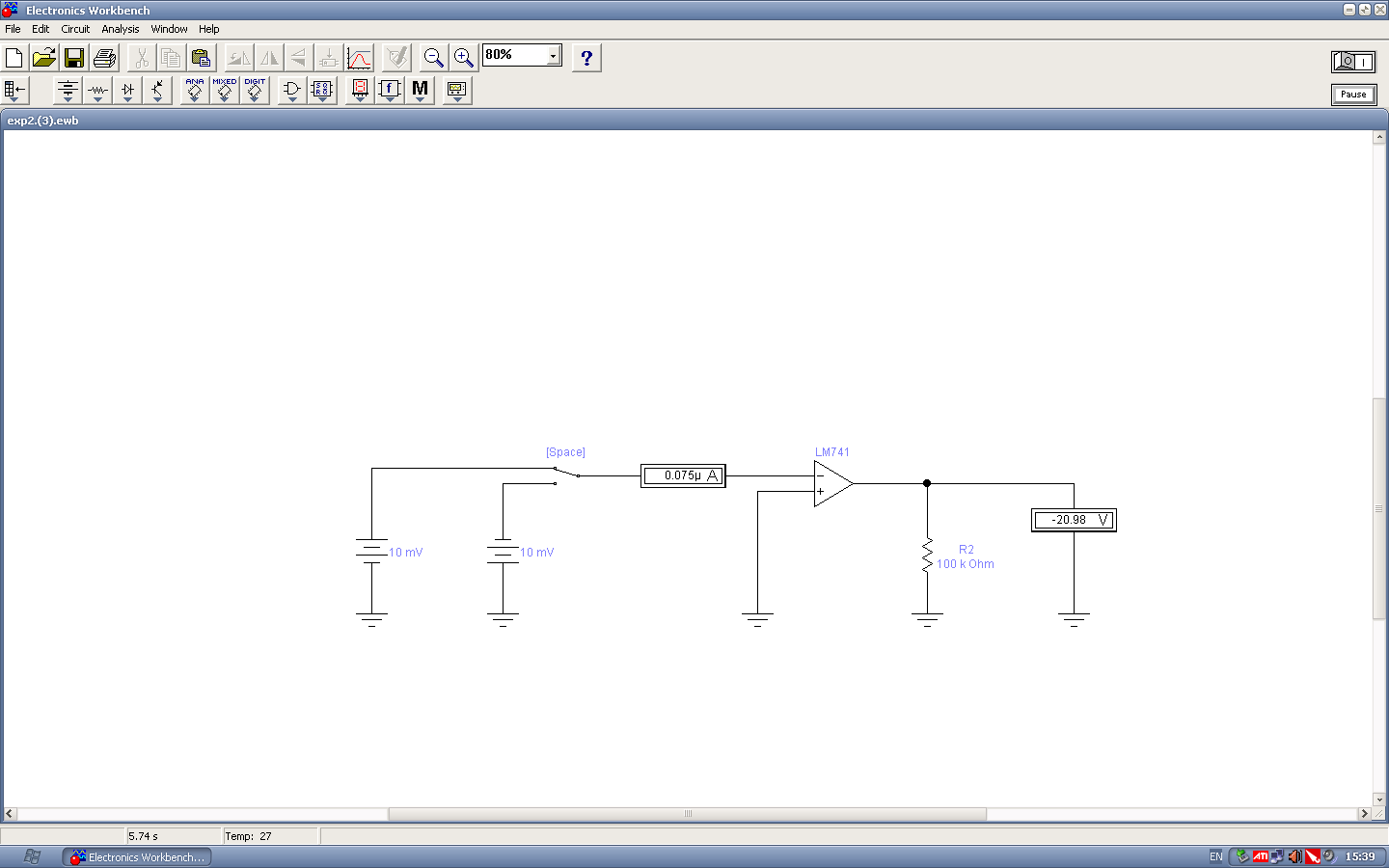Select the LM741 op-amp
Viewport: 1389px width, 868px height.
pyautogui.click(x=833, y=483)
